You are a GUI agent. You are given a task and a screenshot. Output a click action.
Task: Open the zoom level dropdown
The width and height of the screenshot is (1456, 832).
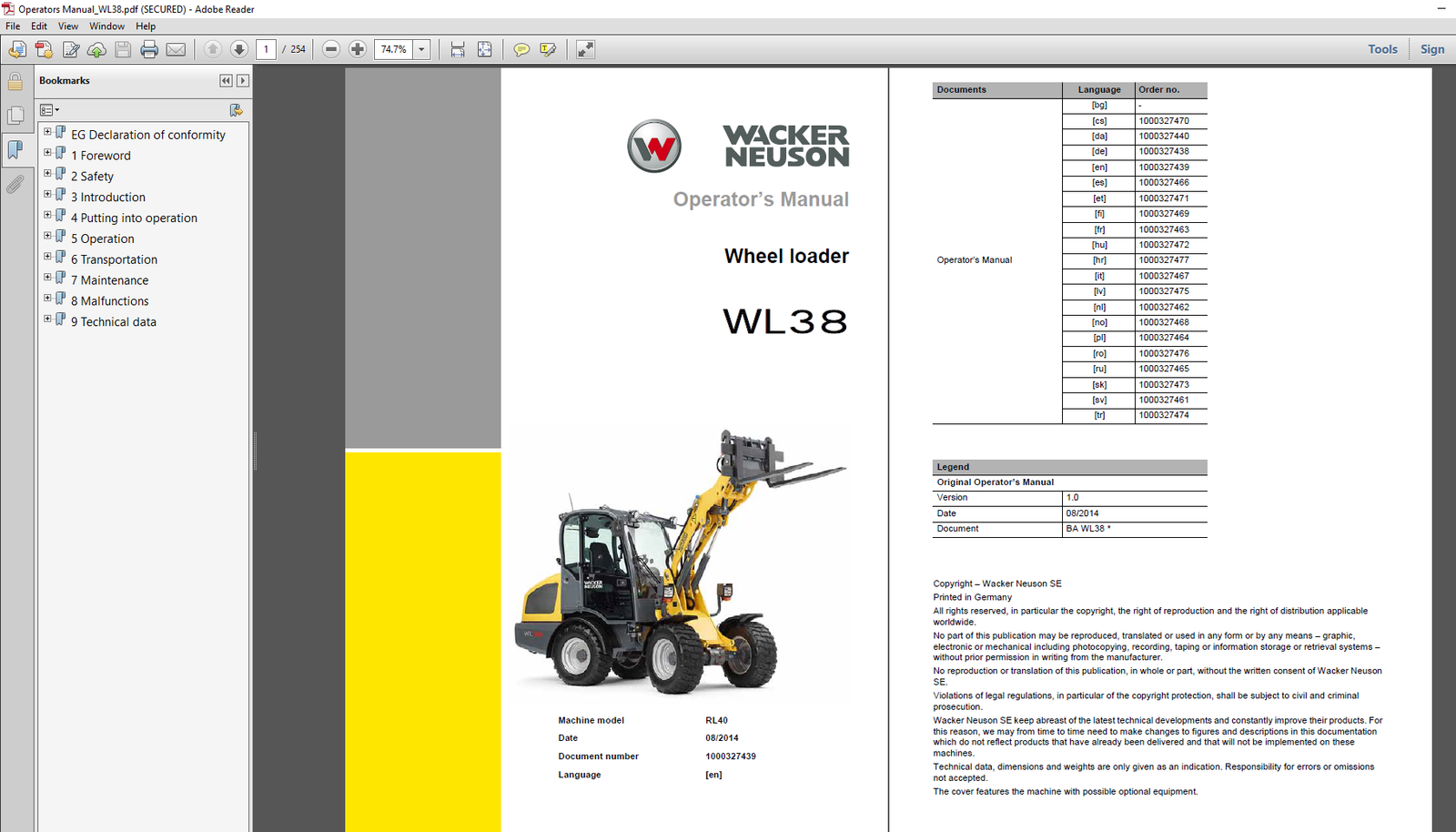click(421, 49)
